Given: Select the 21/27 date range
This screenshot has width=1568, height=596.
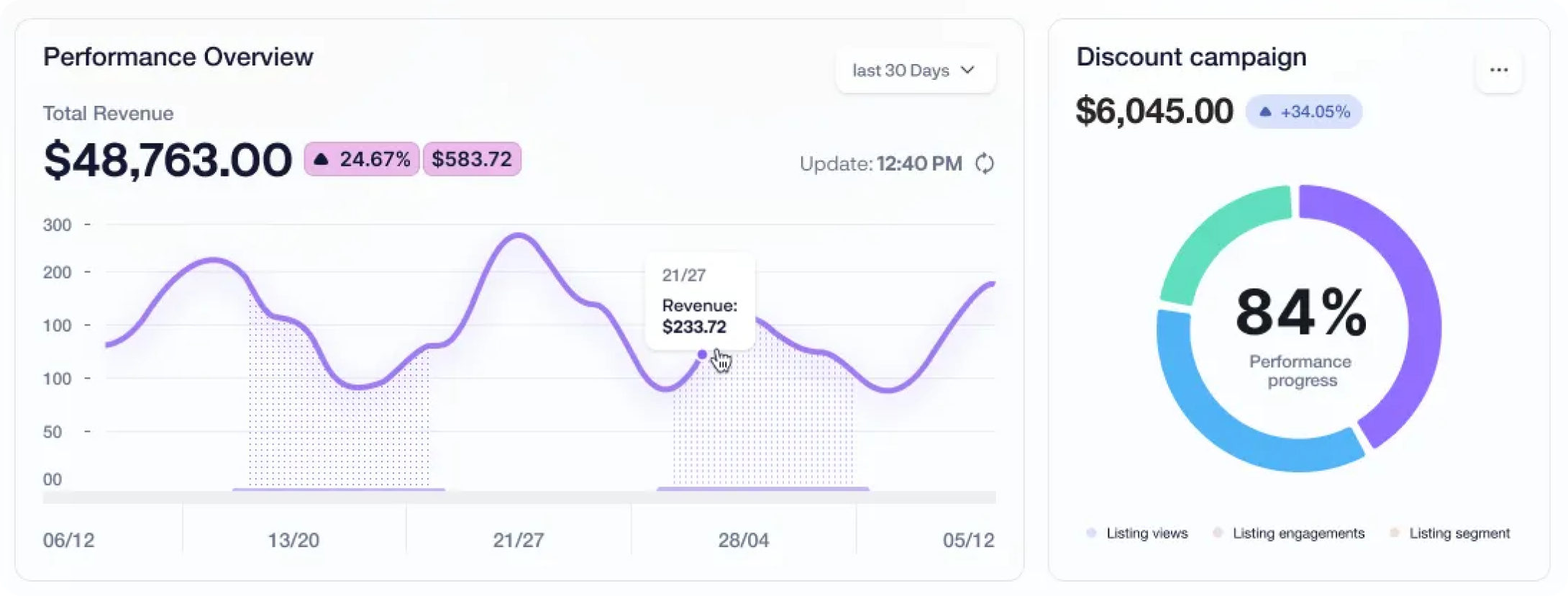Looking at the screenshot, I should coord(519,540).
